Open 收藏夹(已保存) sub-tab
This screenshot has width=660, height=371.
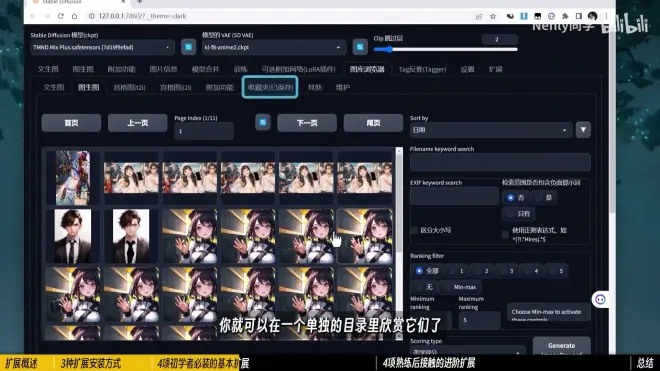click(270, 87)
